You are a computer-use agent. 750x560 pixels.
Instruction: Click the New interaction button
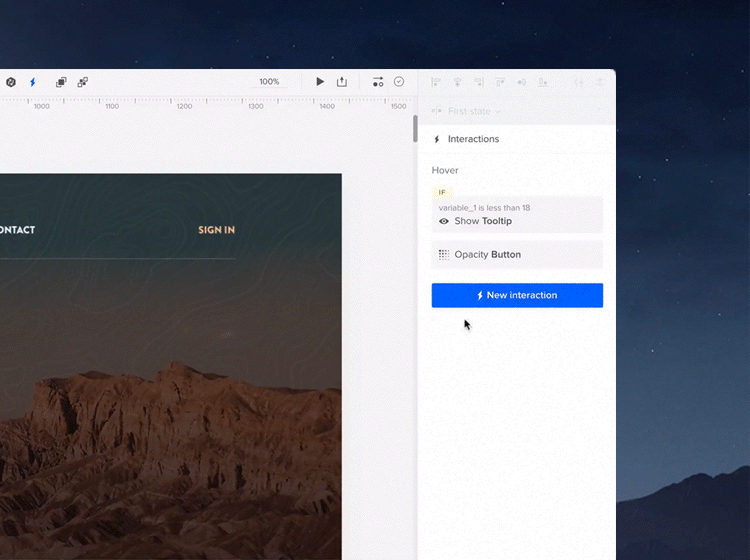(x=517, y=295)
